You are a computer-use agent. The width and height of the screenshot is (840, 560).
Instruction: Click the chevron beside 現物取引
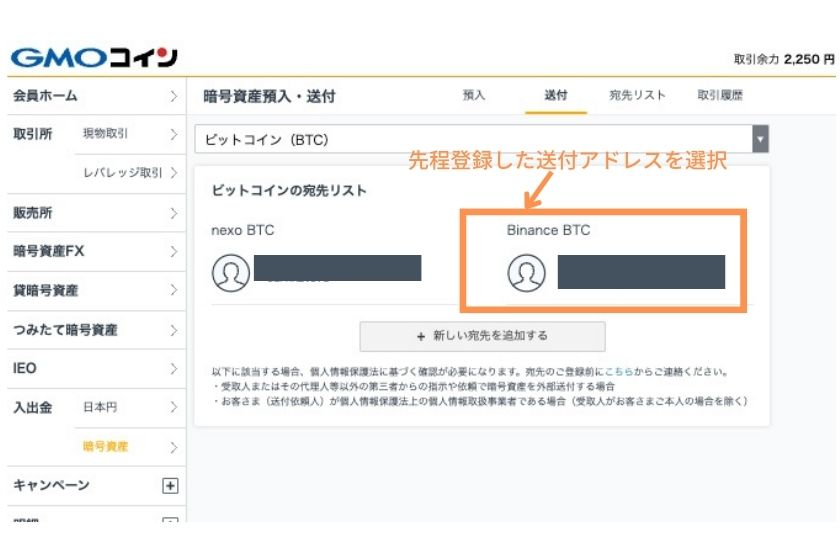(174, 134)
